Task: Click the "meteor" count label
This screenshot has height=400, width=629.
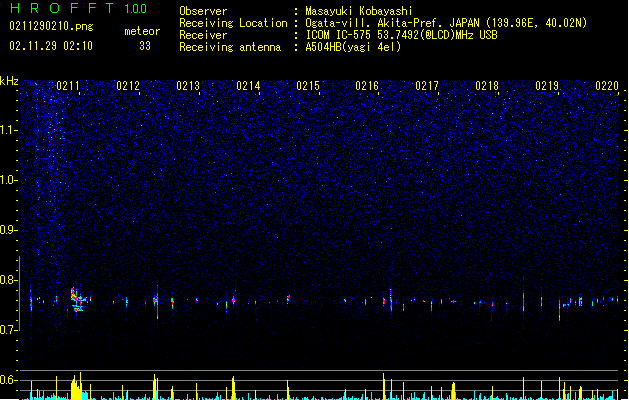Action: (x=142, y=31)
